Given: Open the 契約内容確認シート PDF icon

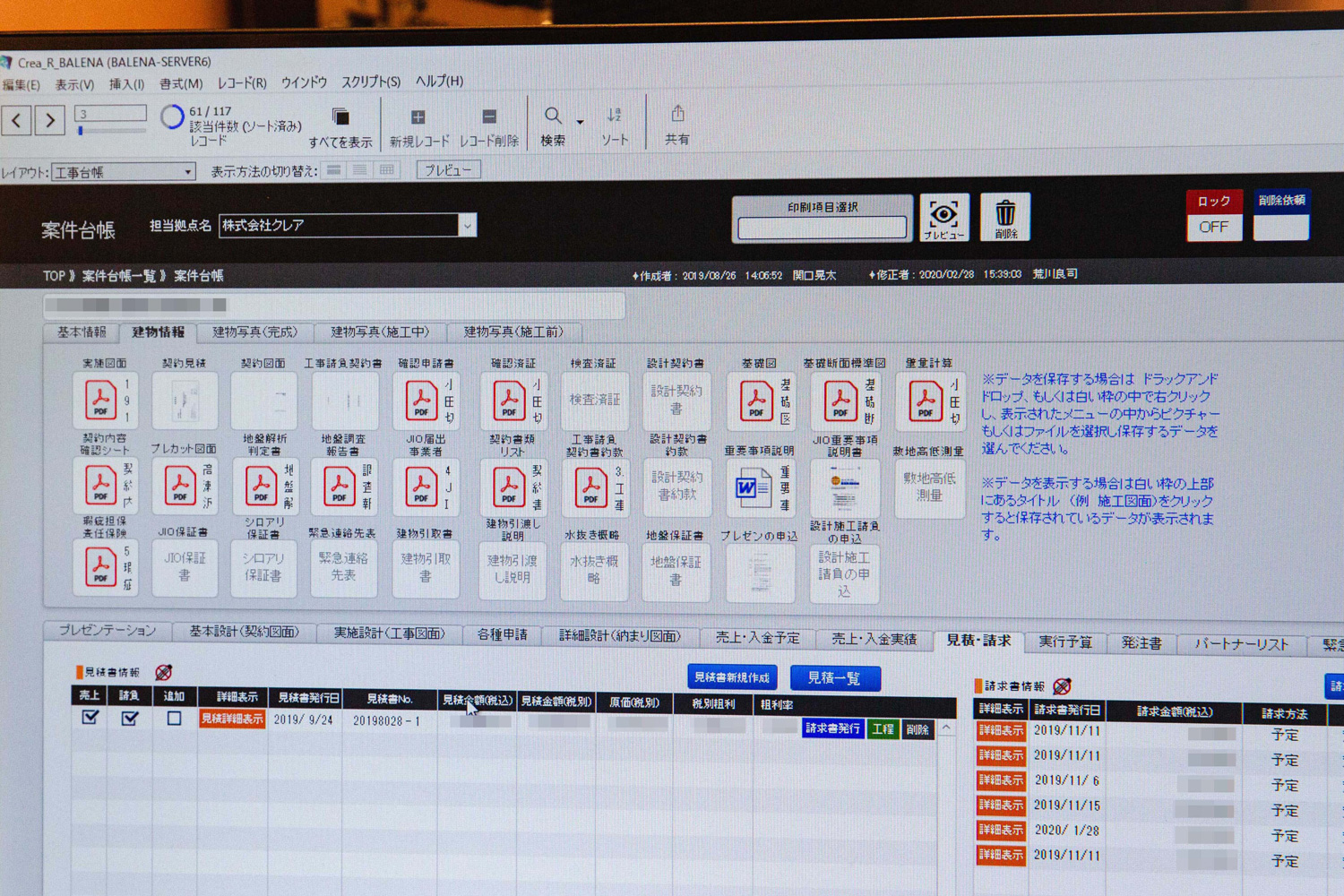Looking at the screenshot, I should coord(100,485).
